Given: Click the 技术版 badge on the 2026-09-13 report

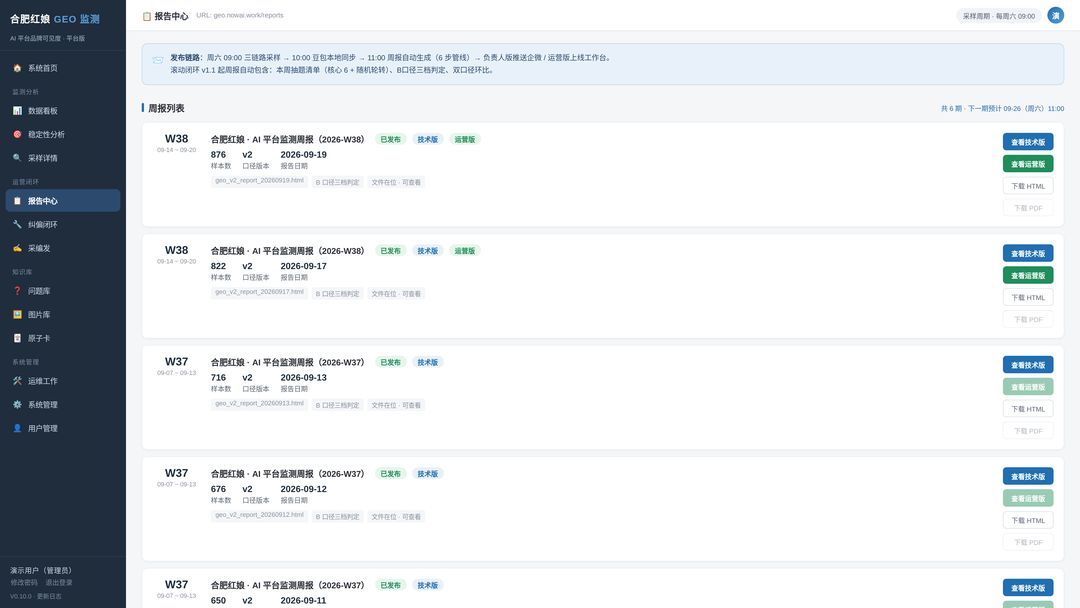Looking at the screenshot, I should point(428,362).
